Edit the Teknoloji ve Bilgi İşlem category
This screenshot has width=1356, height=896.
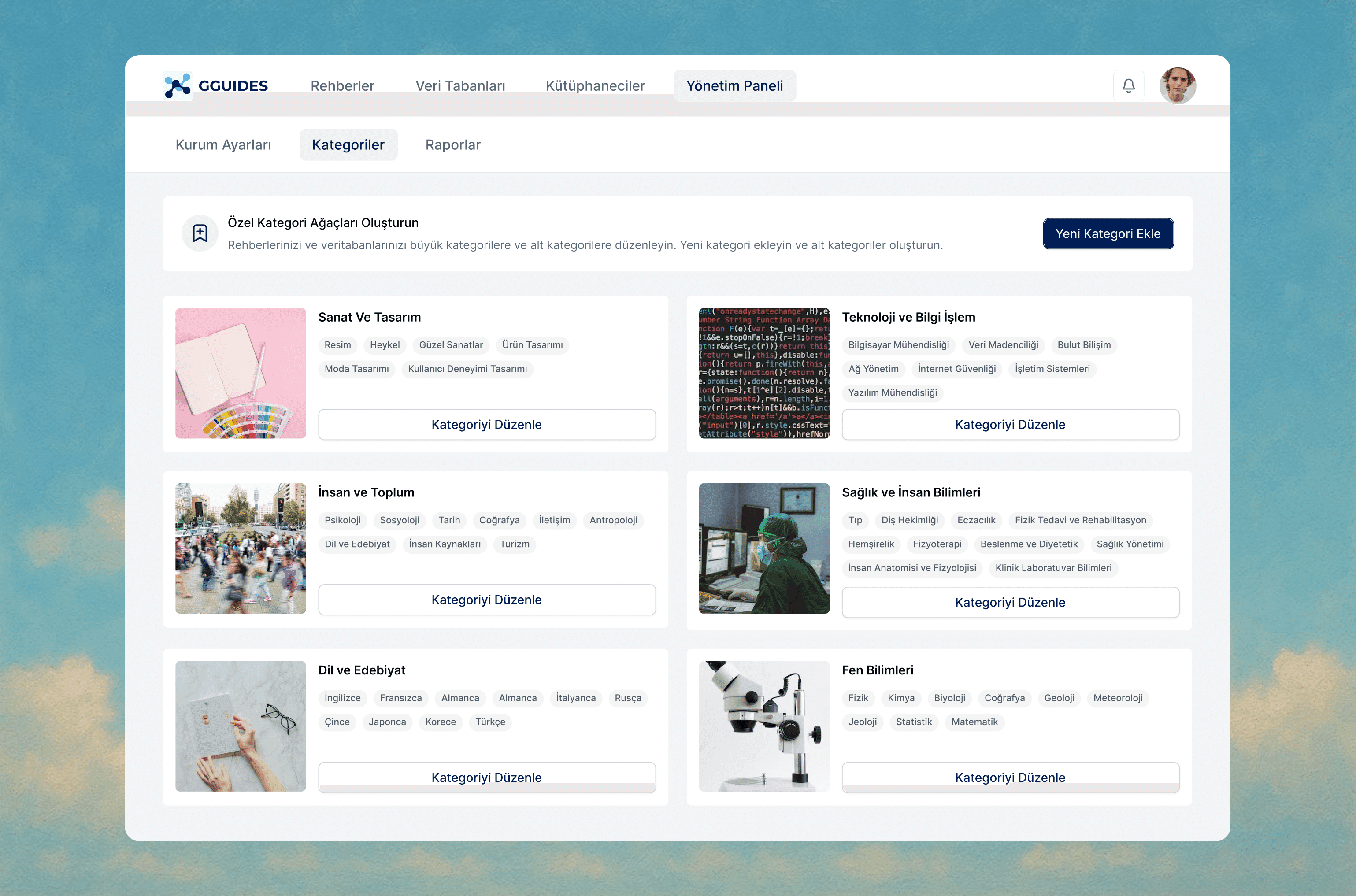(1010, 425)
